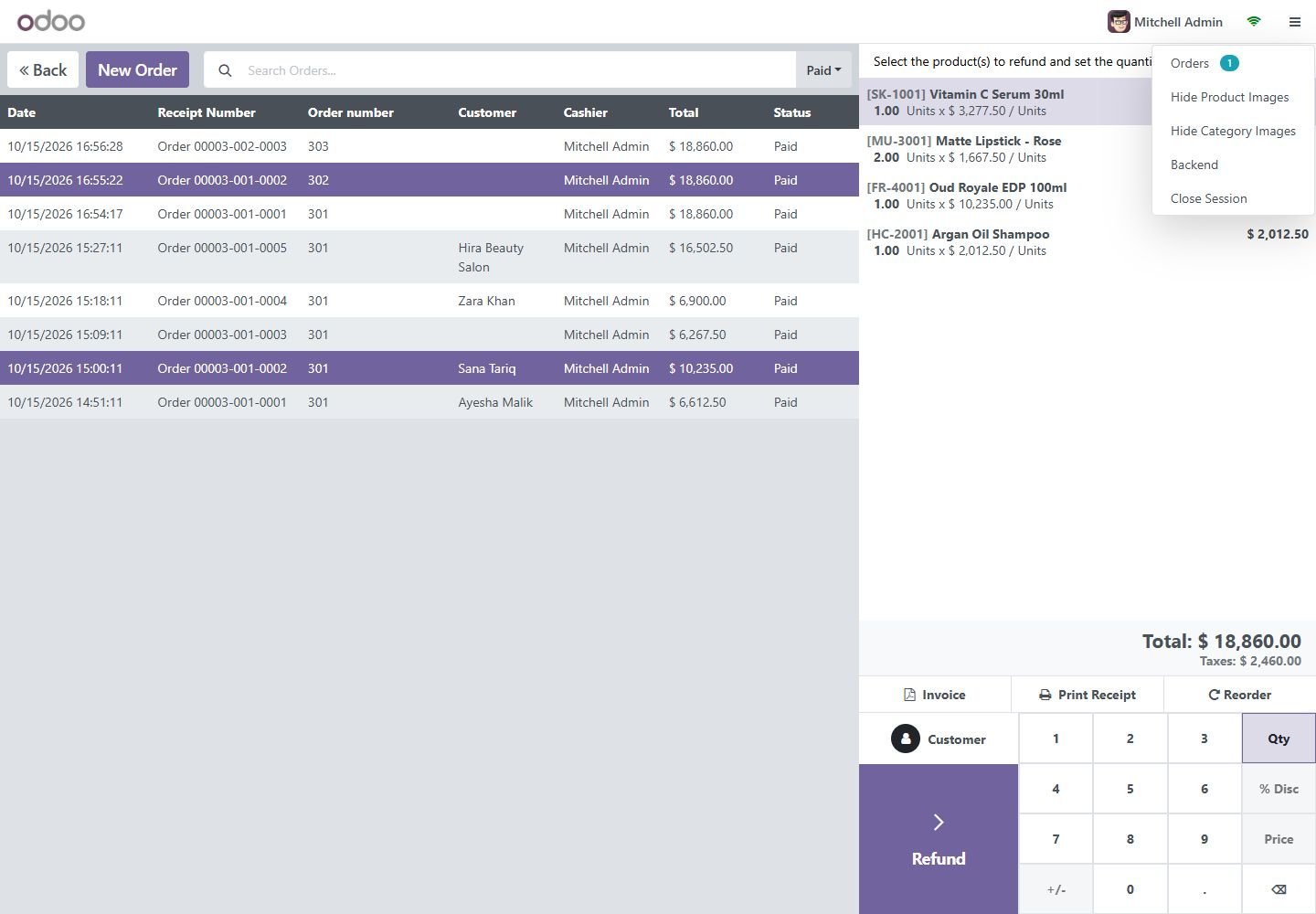Tap the decimal point key

(1205, 889)
